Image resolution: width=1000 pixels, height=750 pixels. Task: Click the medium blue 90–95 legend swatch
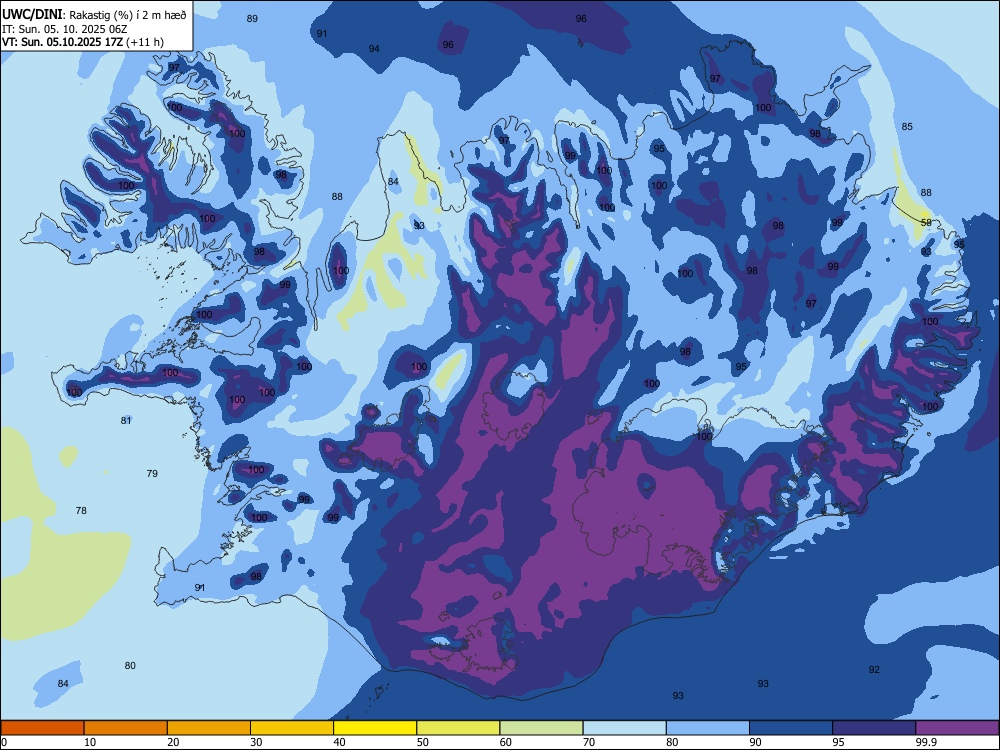pos(791,728)
